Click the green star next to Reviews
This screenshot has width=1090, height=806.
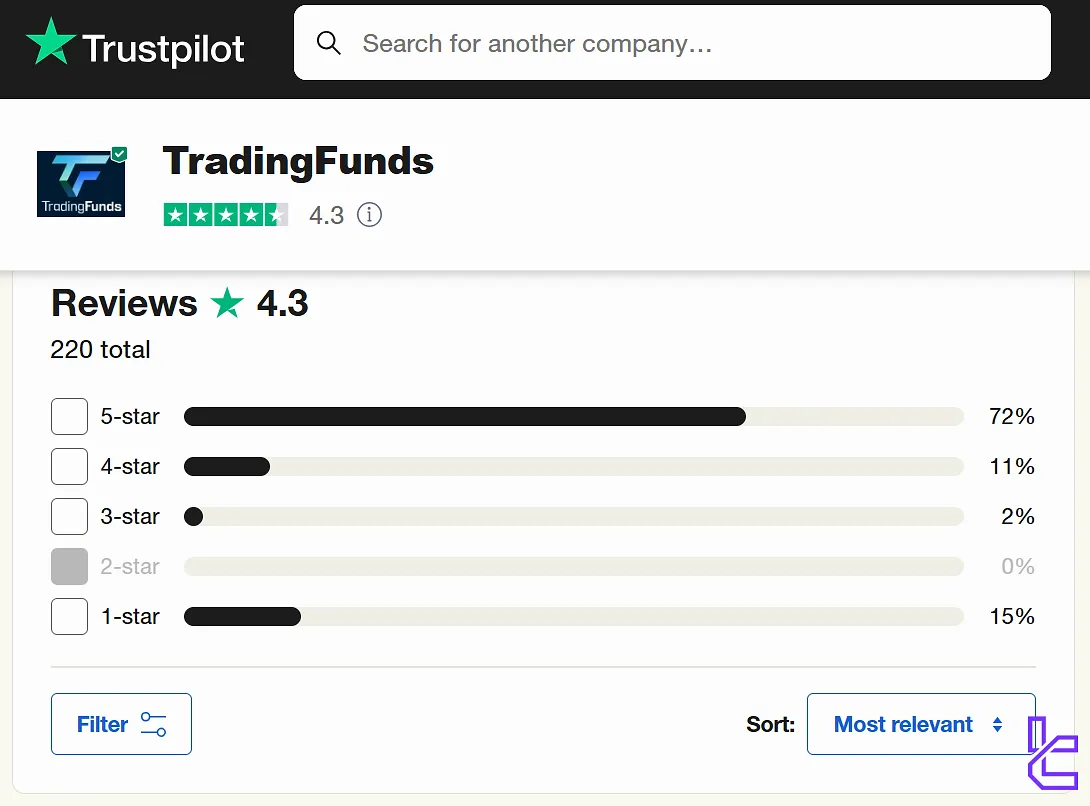pos(227,303)
